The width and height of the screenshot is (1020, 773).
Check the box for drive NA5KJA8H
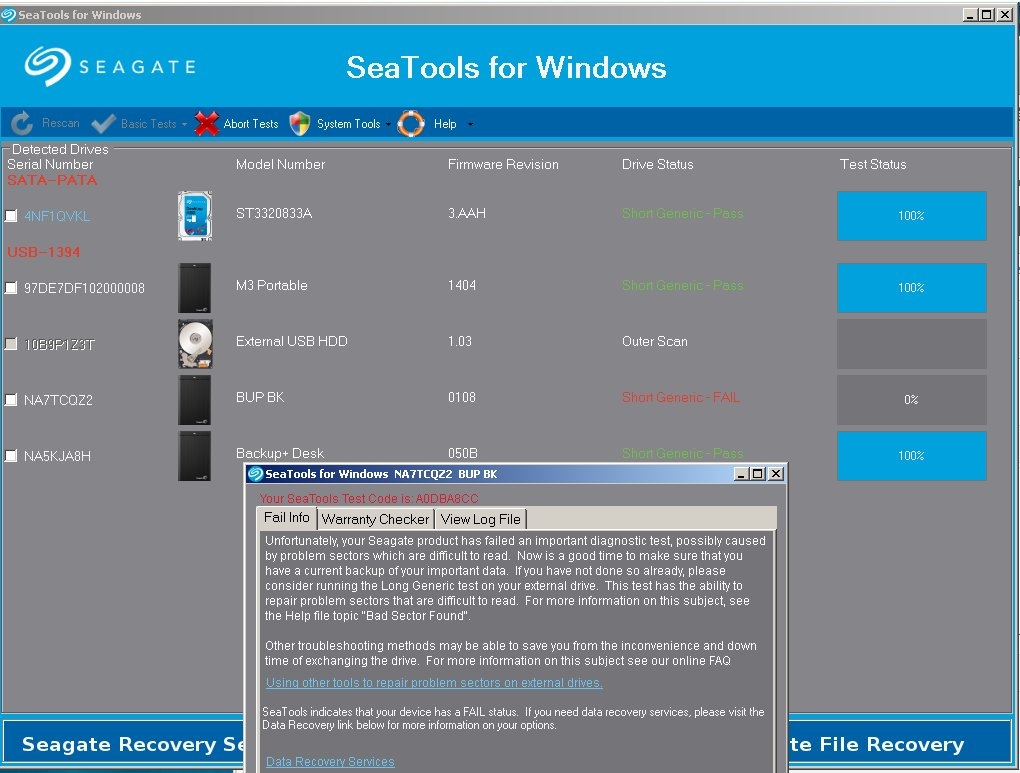(11, 455)
